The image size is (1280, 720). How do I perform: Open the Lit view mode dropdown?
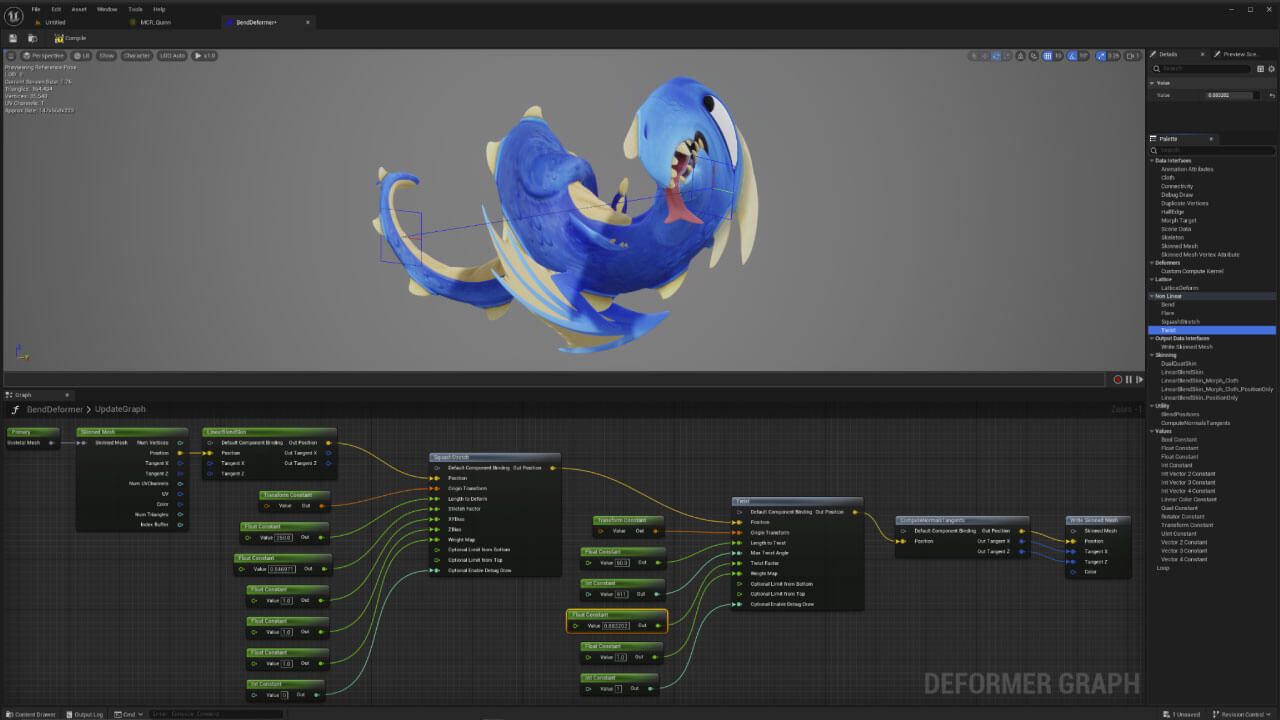pyautogui.click(x=82, y=56)
